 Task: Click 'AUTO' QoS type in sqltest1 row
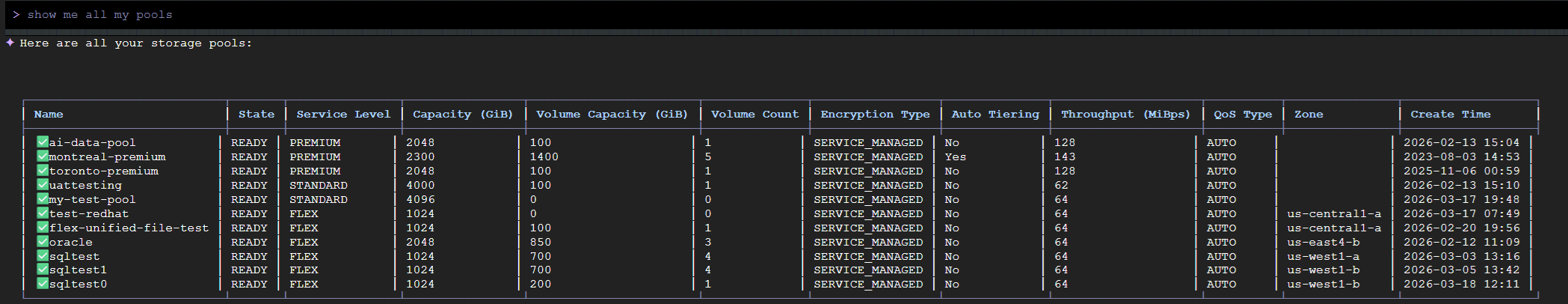(x=1221, y=270)
